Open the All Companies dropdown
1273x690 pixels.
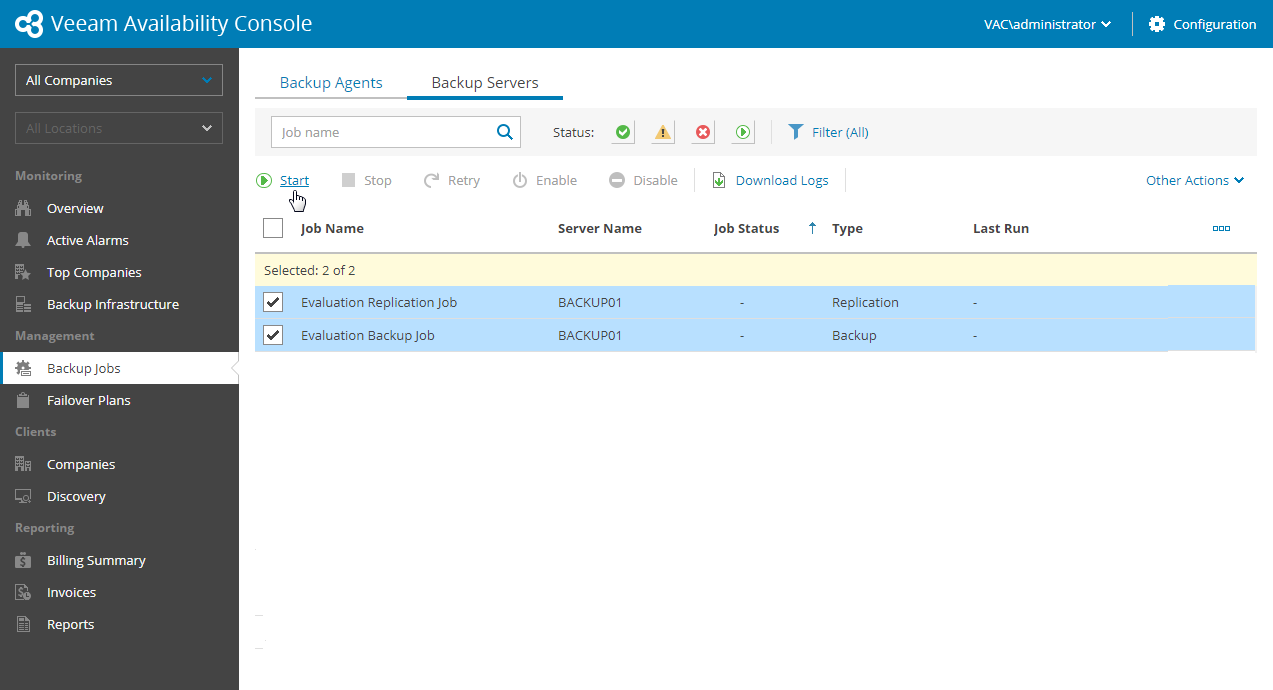[119, 80]
